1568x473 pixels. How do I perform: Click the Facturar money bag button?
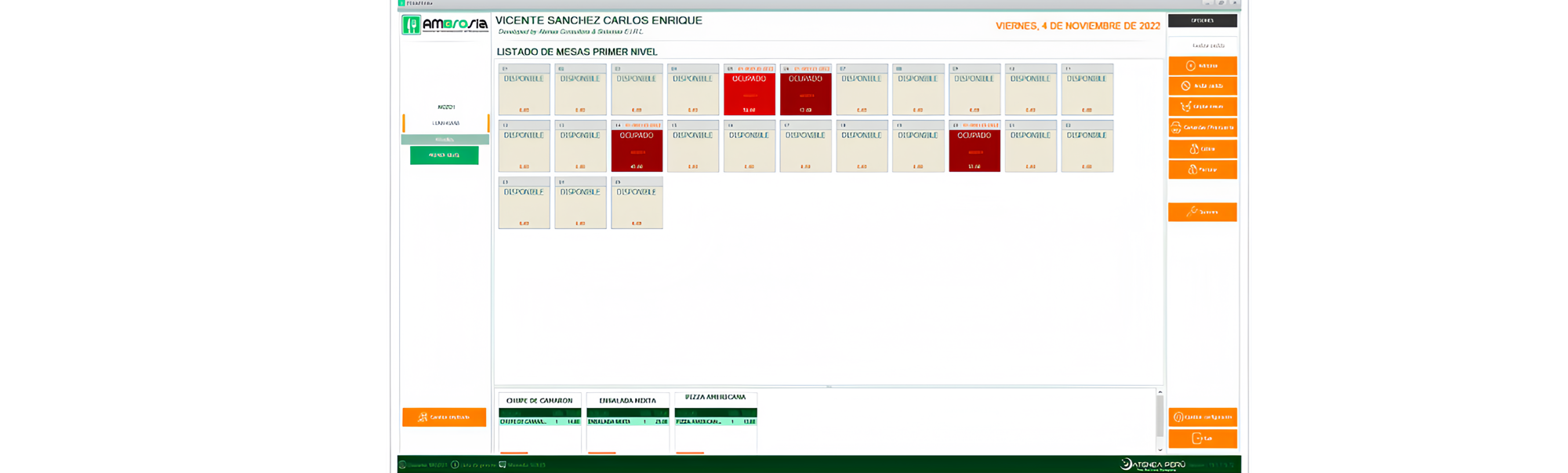pos(1202,169)
